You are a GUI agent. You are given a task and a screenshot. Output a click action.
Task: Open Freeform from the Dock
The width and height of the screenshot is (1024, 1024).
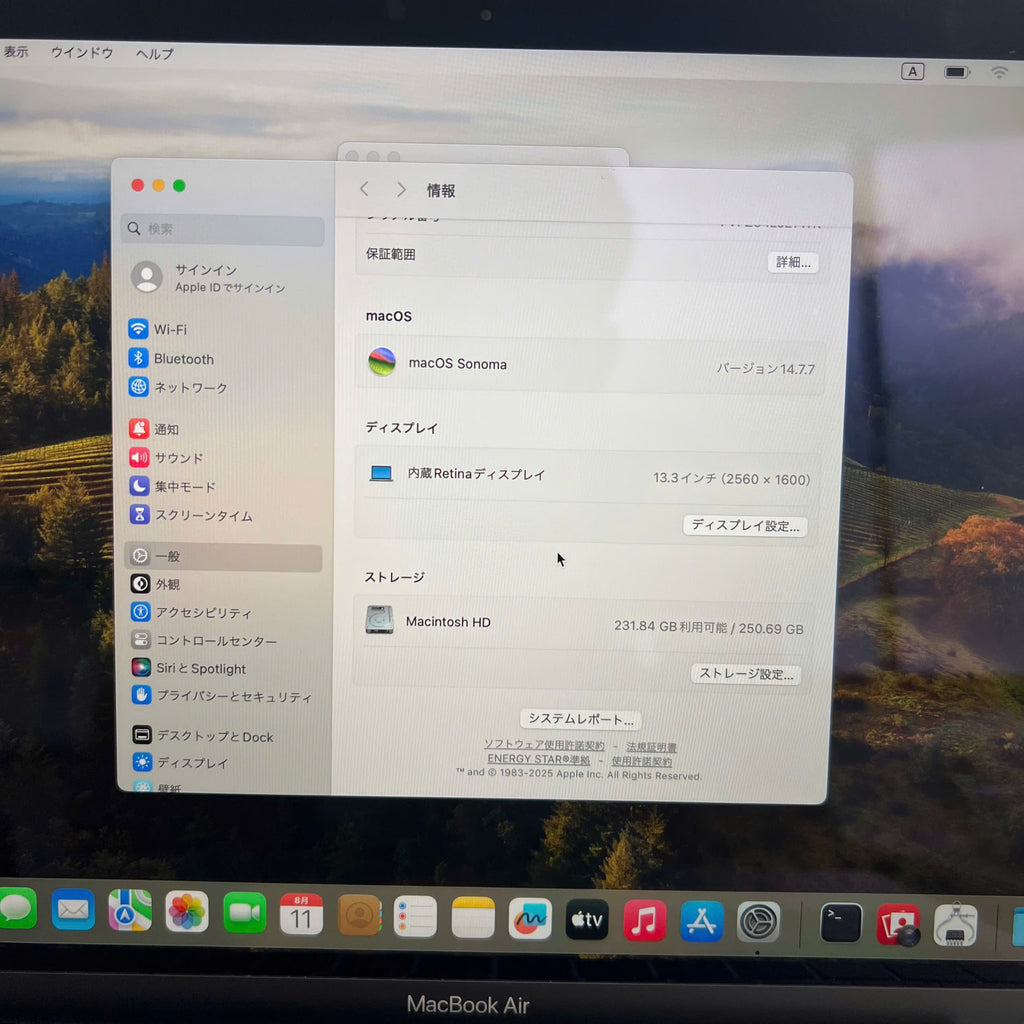point(530,919)
